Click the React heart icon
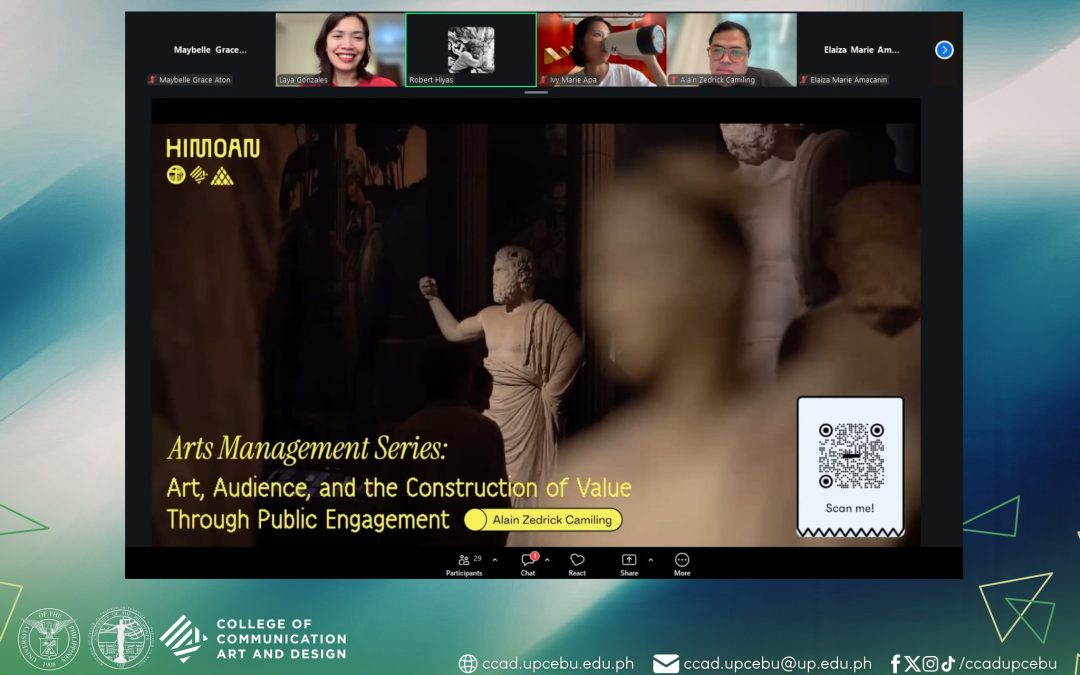Image resolution: width=1080 pixels, height=675 pixels. point(576,559)
